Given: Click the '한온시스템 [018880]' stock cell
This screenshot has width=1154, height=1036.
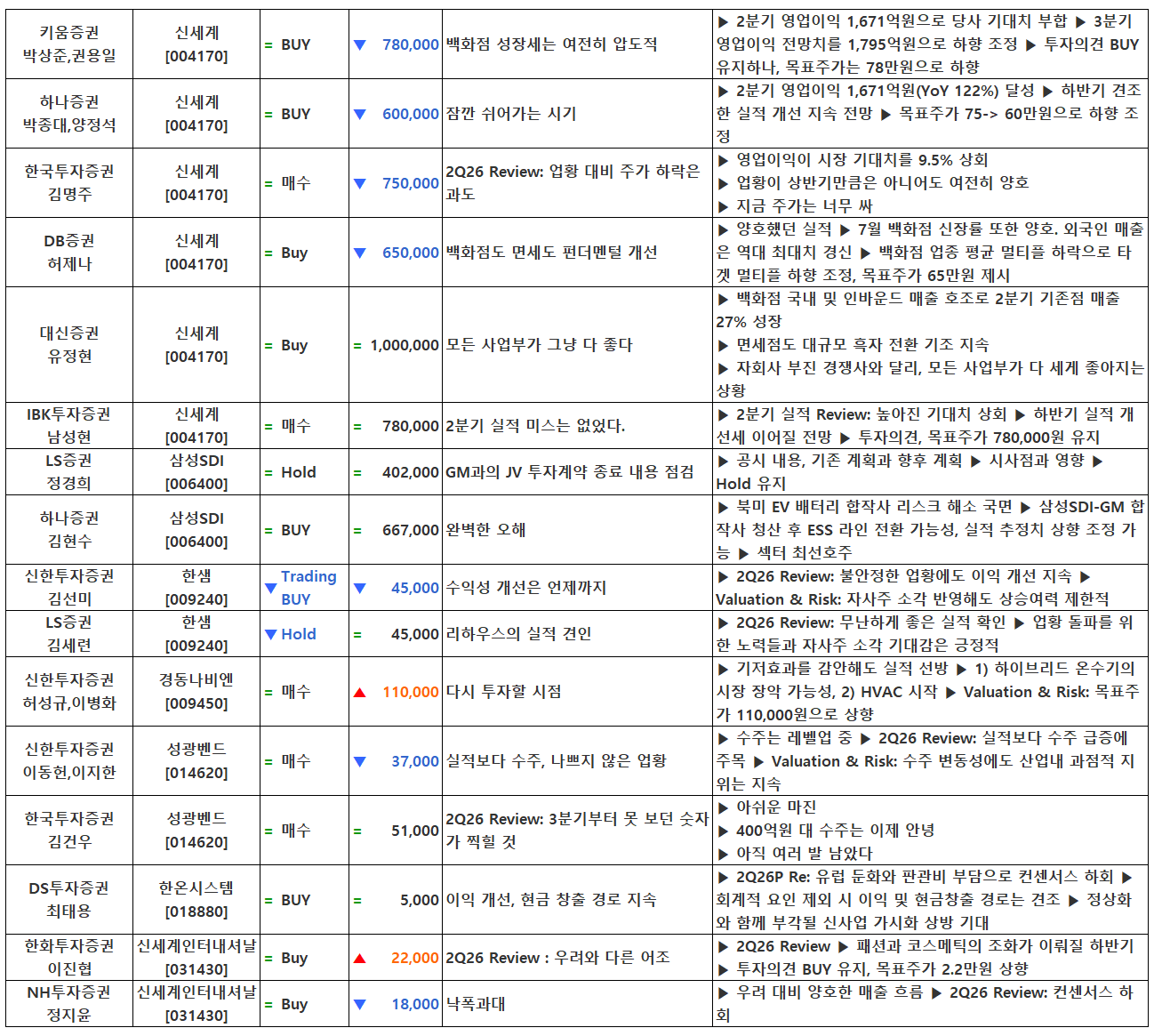Looking at the screenshot, I should point(196,900).
